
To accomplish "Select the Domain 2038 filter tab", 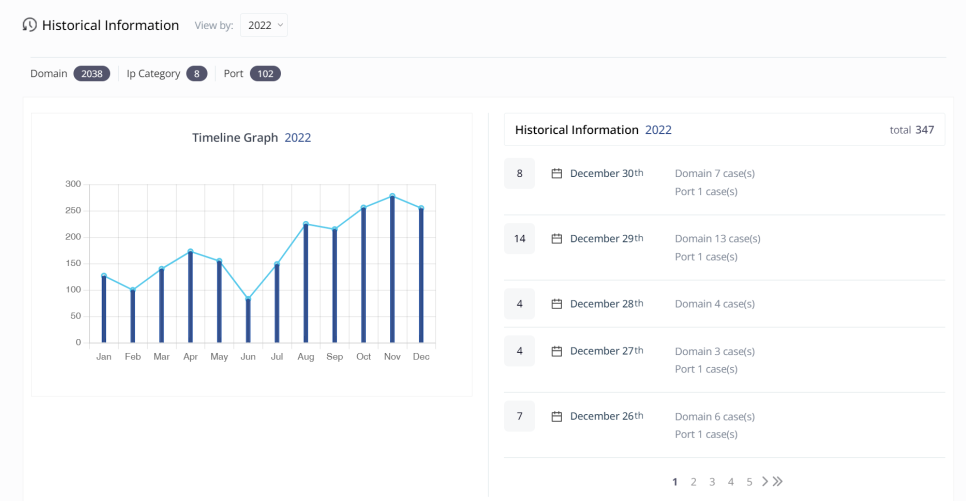I will [70, 73].
